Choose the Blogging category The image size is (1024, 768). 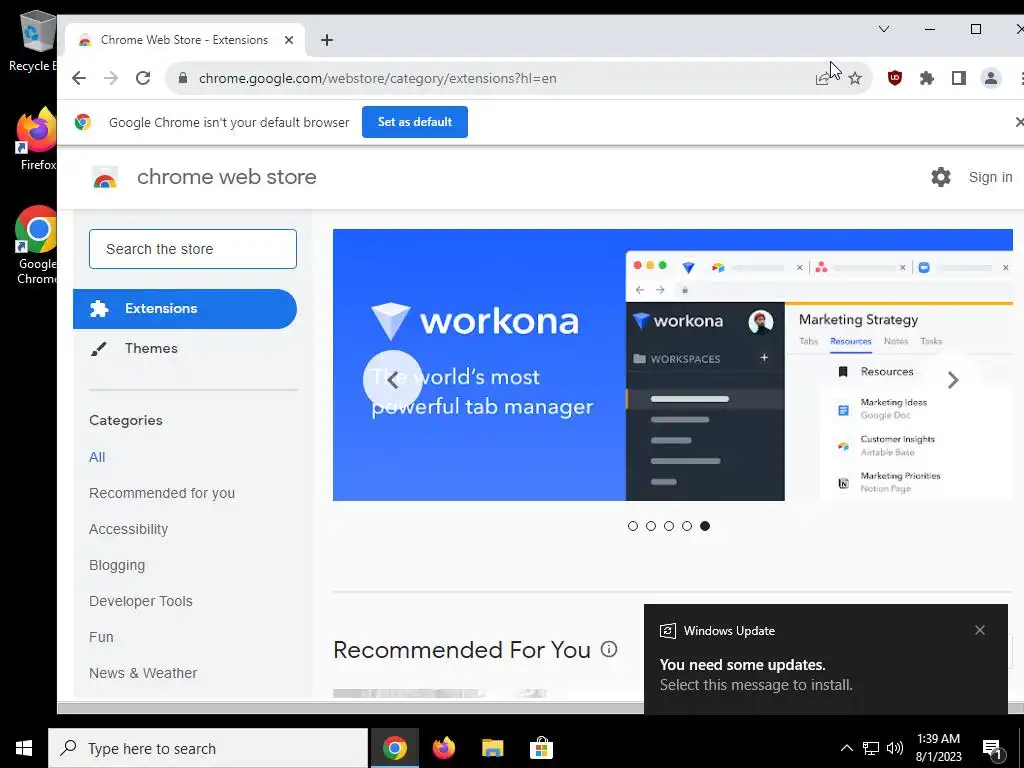[117, 565]
